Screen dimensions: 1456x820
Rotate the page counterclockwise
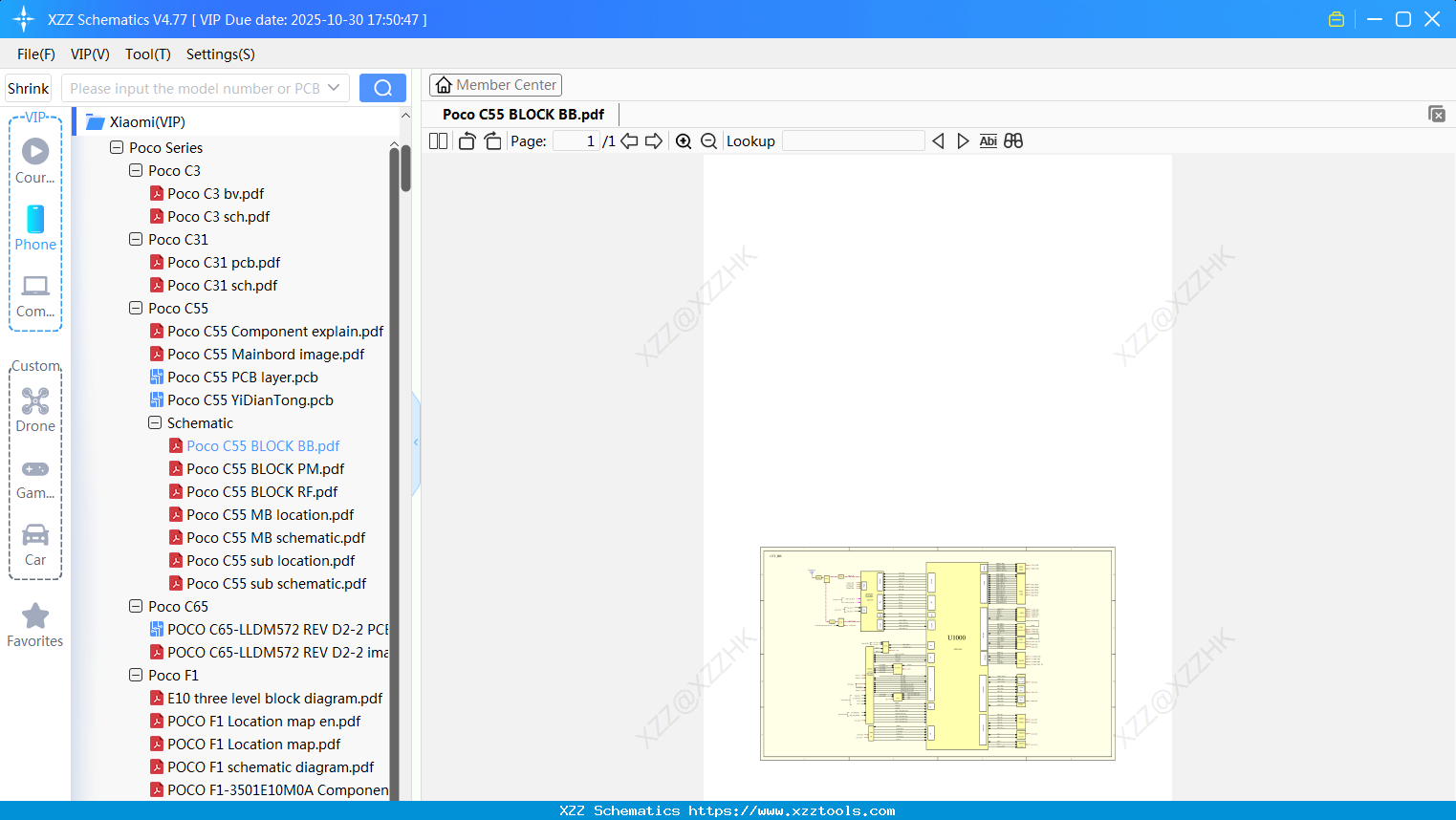pos(467,141)
